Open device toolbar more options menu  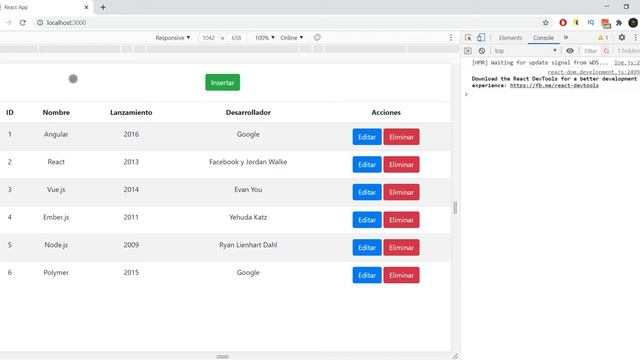tap(451, 38)
